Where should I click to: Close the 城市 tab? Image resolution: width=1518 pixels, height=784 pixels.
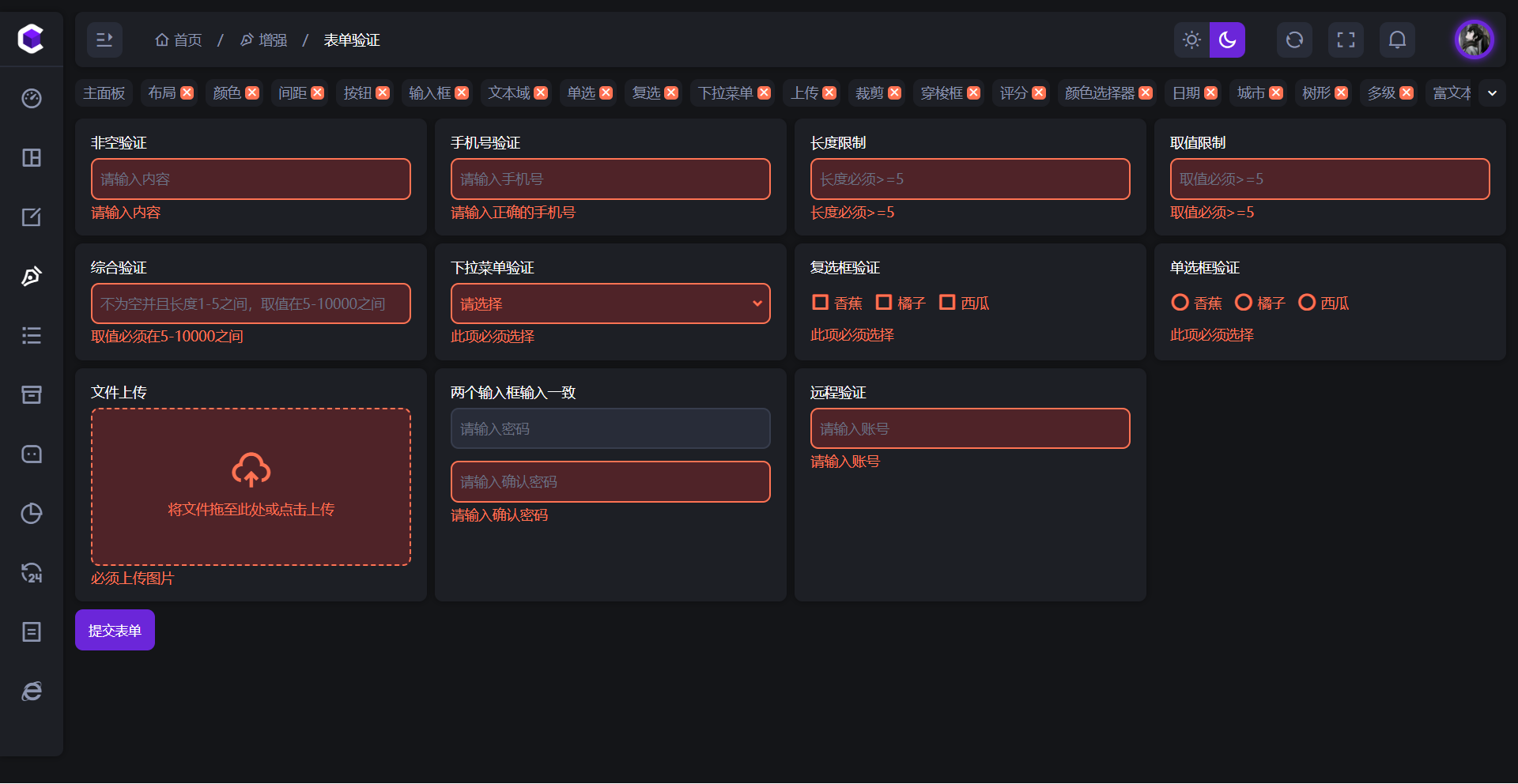point(1276,93)
